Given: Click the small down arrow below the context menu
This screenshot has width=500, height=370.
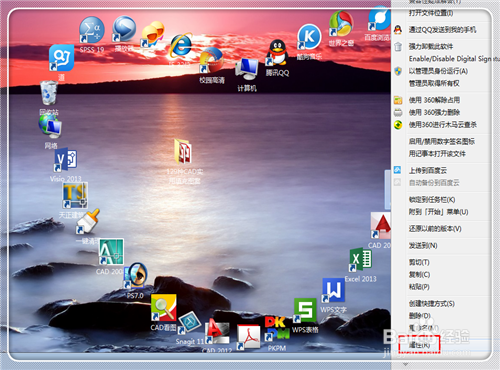Looking at the screenshot, I should click(x=405, y=364).
